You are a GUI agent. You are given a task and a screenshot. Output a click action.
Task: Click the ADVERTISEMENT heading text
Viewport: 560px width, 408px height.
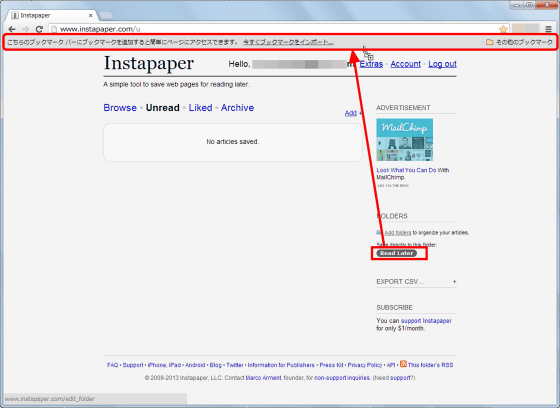point(403,108)
